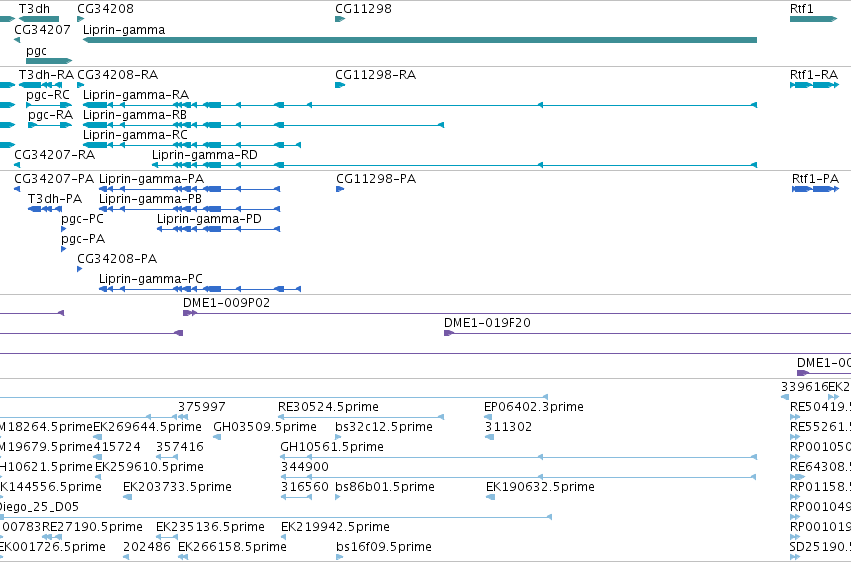
Task: Click the Liprin-gamma-RD transcript label
Action: click(x=205, y=155)
